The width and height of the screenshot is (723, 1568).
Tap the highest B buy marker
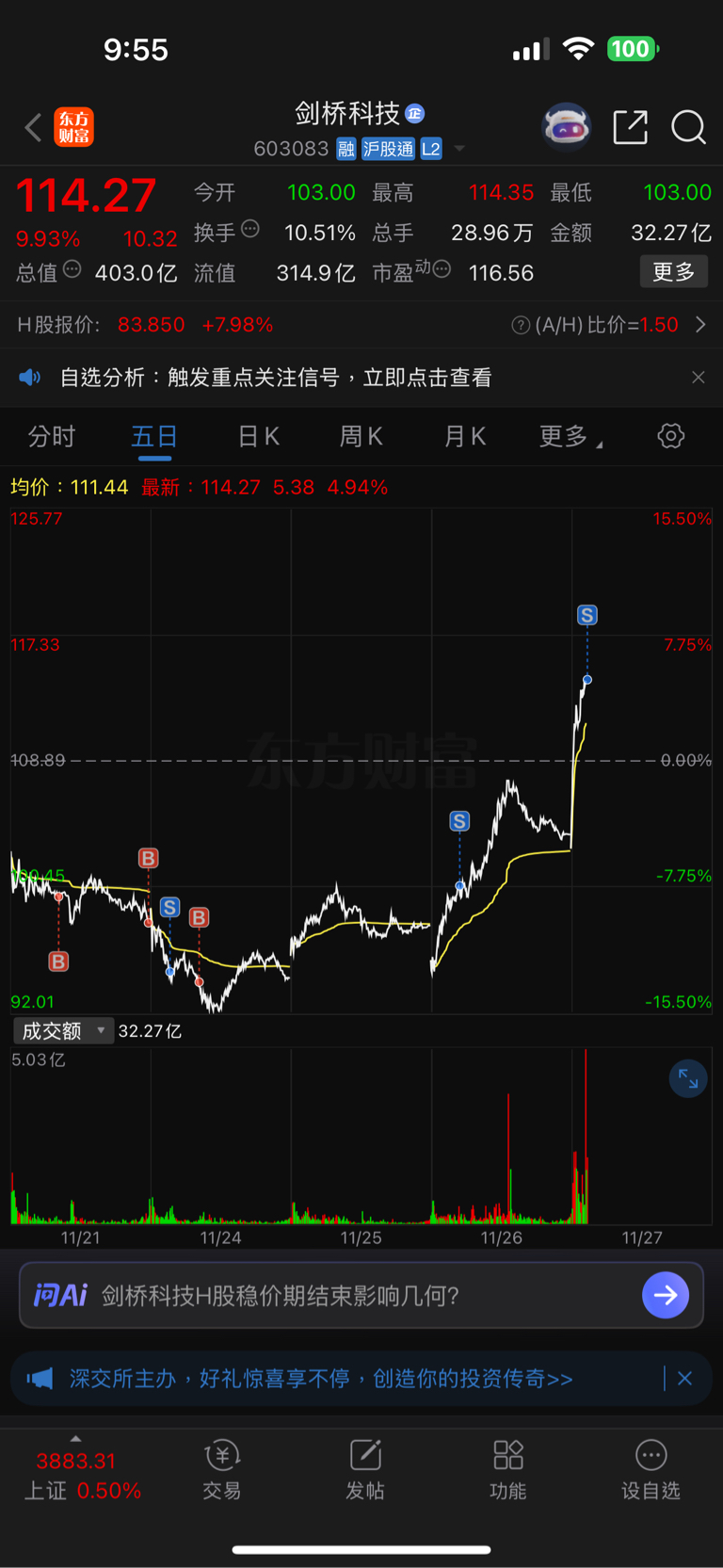[149, 858]
